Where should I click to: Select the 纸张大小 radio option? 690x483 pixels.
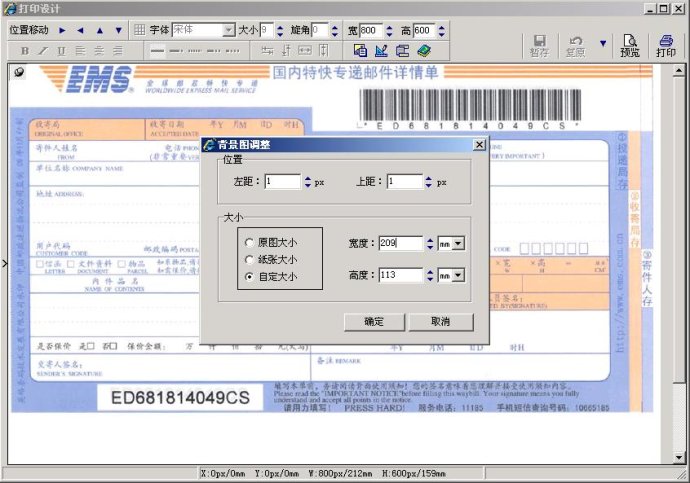(249, 258)
